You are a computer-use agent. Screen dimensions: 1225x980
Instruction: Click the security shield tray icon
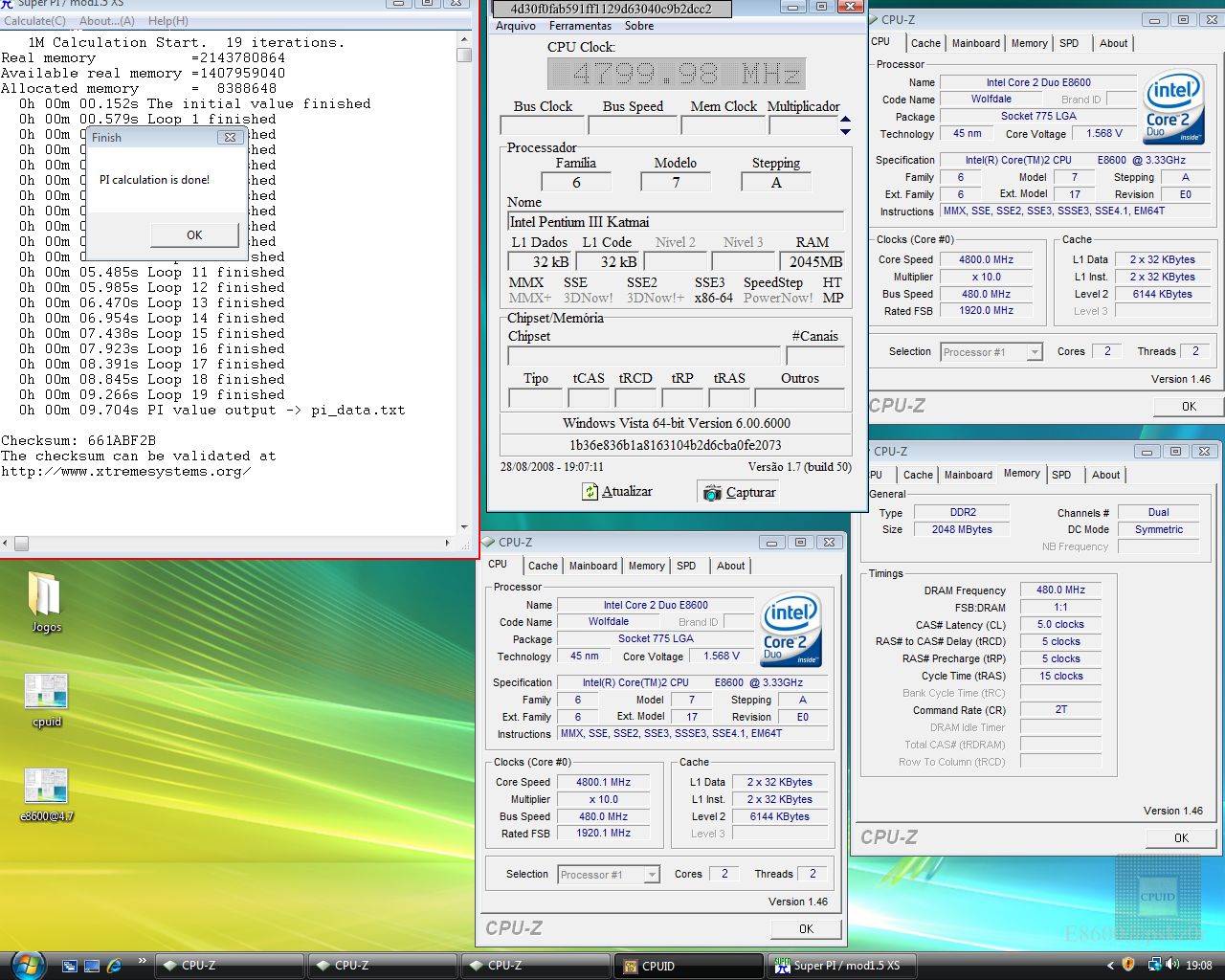tap(1129, 965)
